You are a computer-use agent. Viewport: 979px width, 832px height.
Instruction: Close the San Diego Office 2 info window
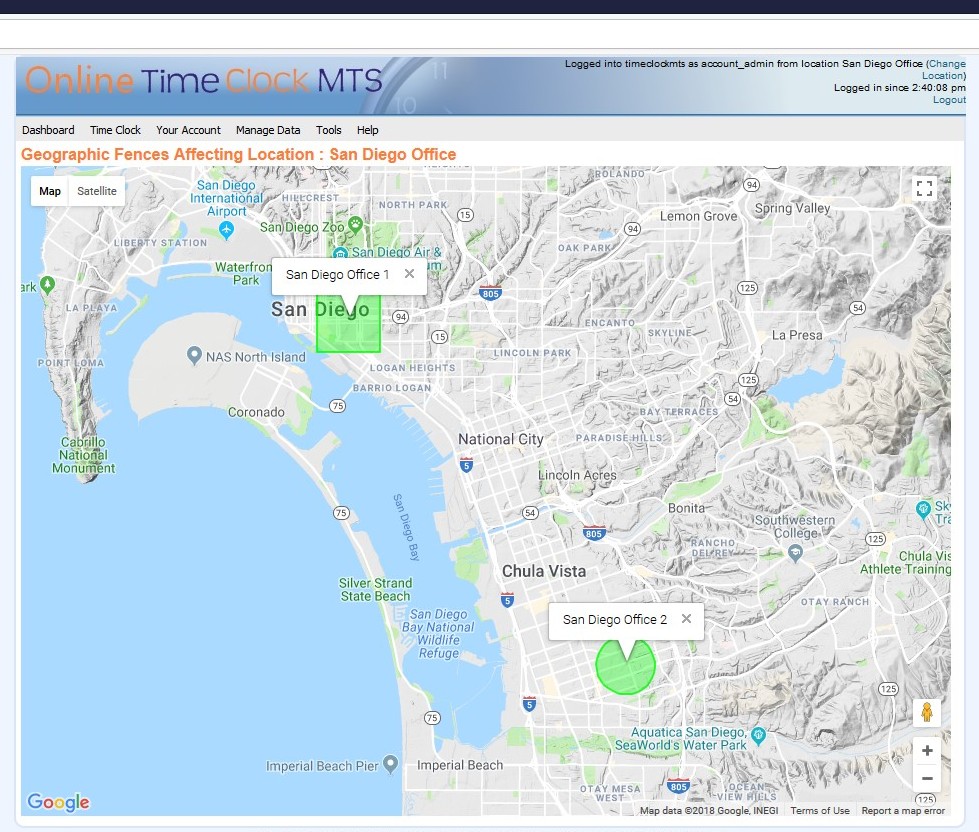[x=686, y=619]
